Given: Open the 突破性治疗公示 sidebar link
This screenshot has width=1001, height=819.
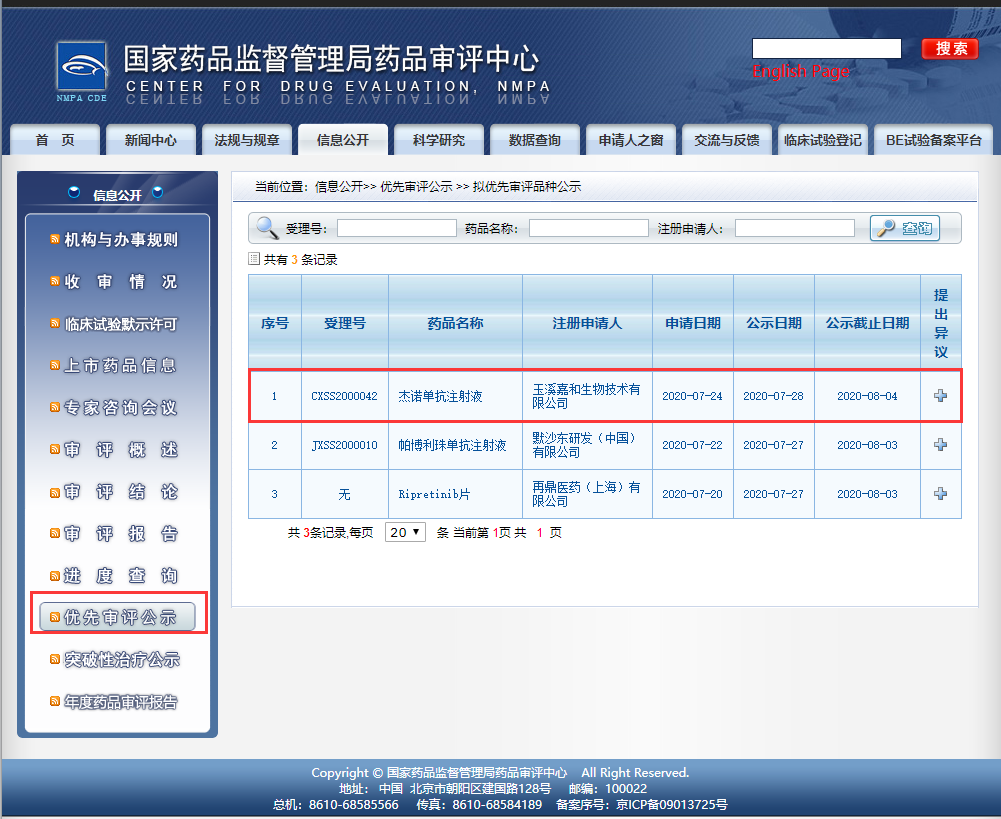Looking at the screenshot, I should pyautogui.click(x=120, y=659).
